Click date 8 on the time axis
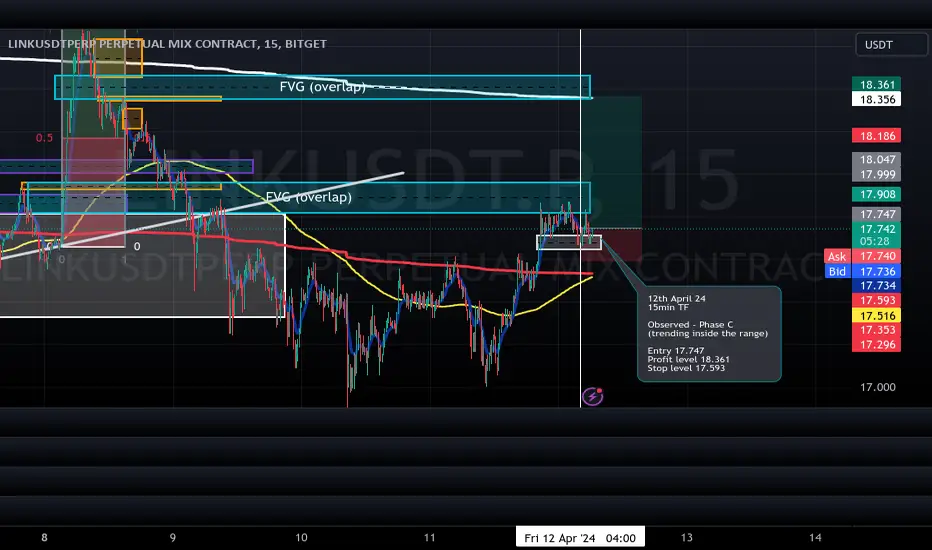932x550 pixels. (x=44, y=538)
